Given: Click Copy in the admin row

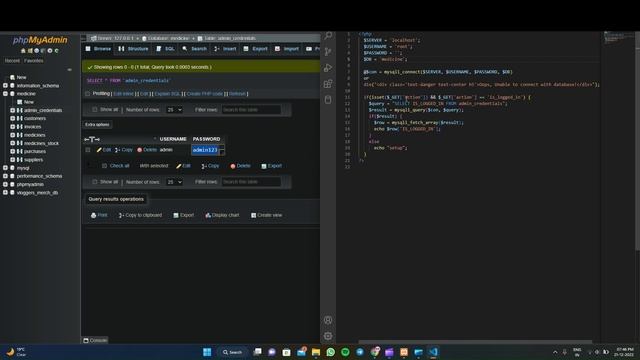Looking at the screenshot, I should coord(124,150).
